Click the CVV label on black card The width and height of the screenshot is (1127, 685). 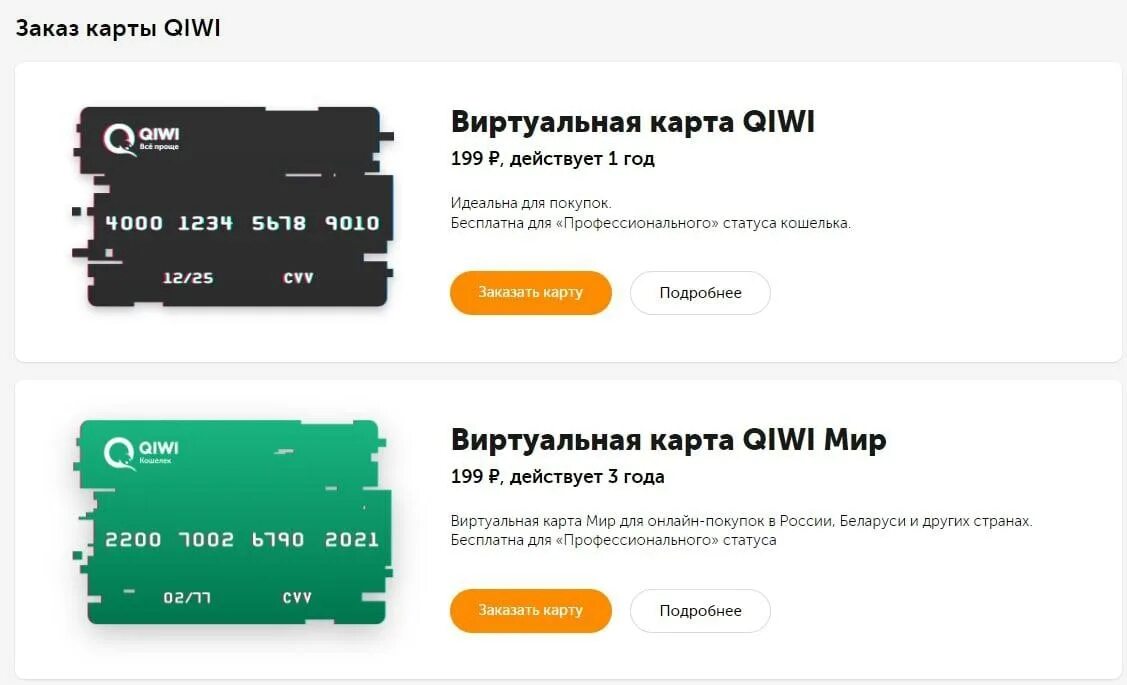click(x=298, y=277)
